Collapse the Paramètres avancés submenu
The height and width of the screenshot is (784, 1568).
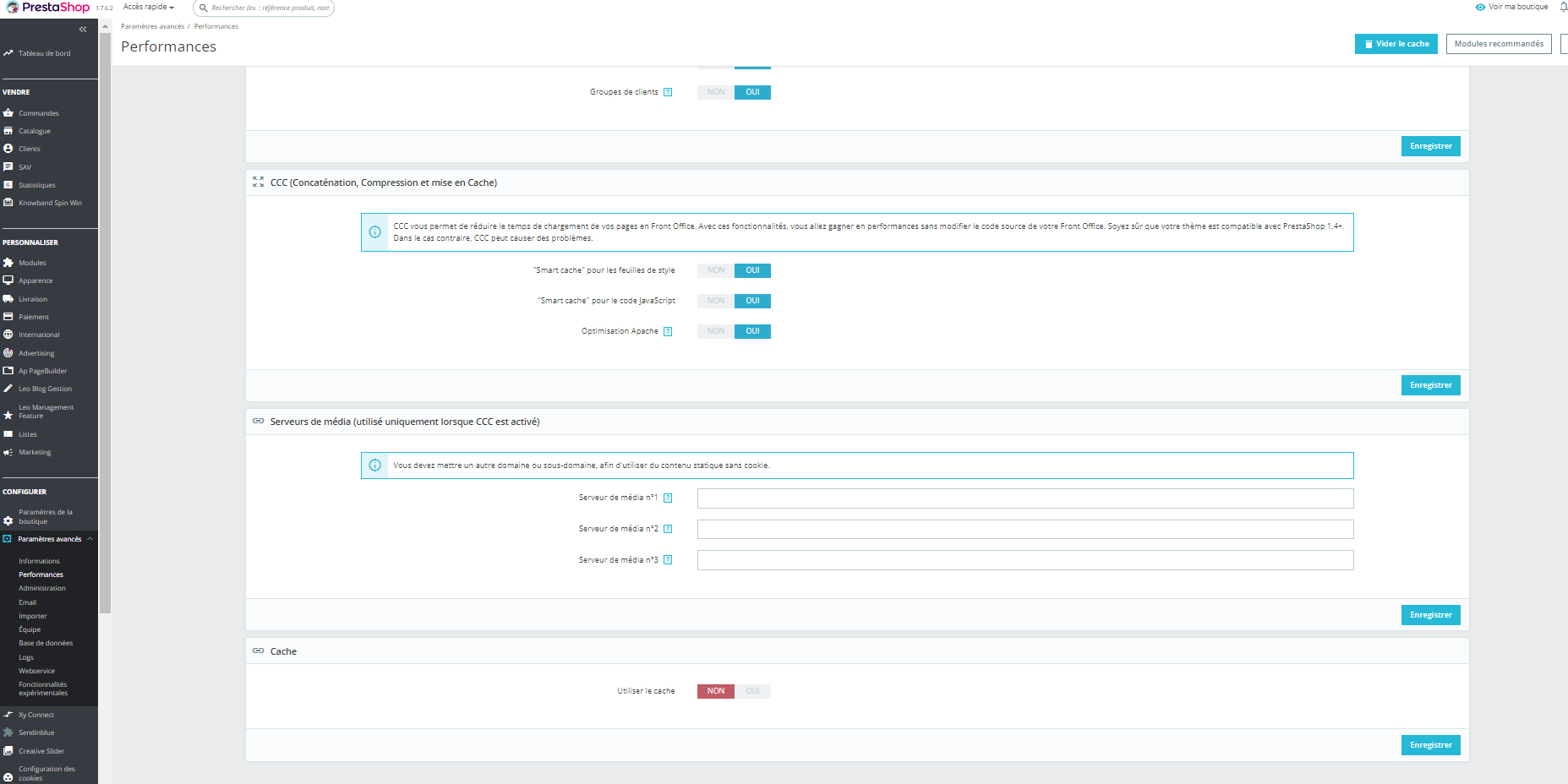pos(90,539)
